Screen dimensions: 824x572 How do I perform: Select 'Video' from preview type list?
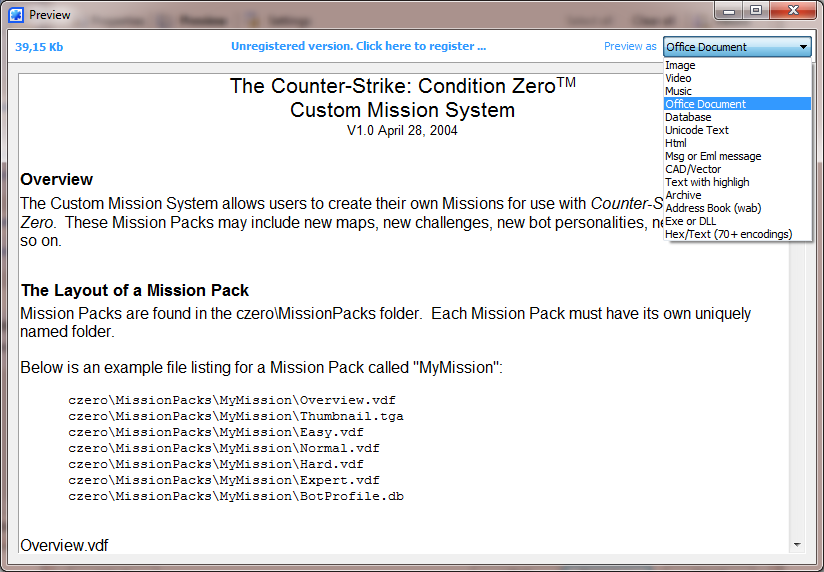pos(678,78)
